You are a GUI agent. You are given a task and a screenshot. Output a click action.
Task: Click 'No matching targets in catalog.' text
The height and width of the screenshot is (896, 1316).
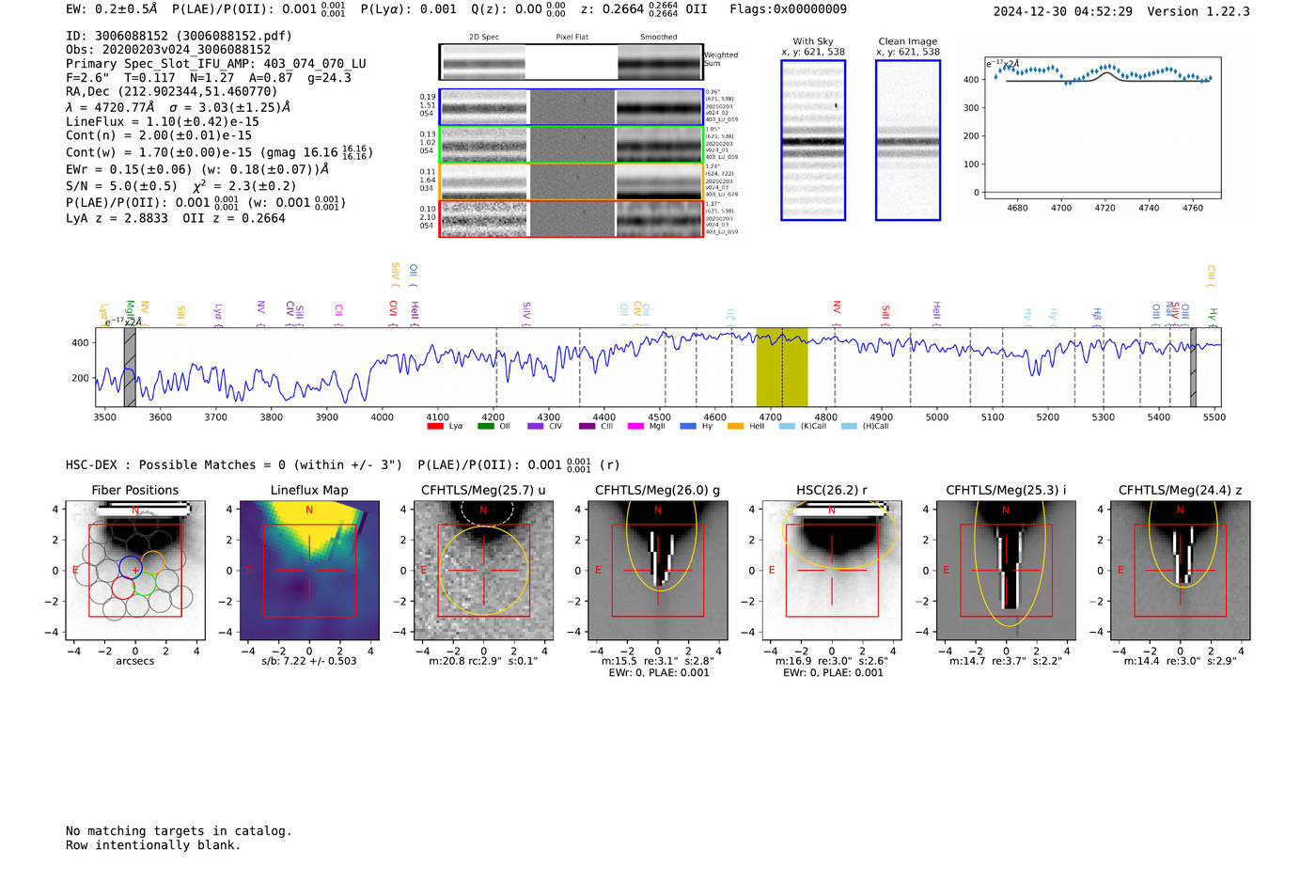179,831
